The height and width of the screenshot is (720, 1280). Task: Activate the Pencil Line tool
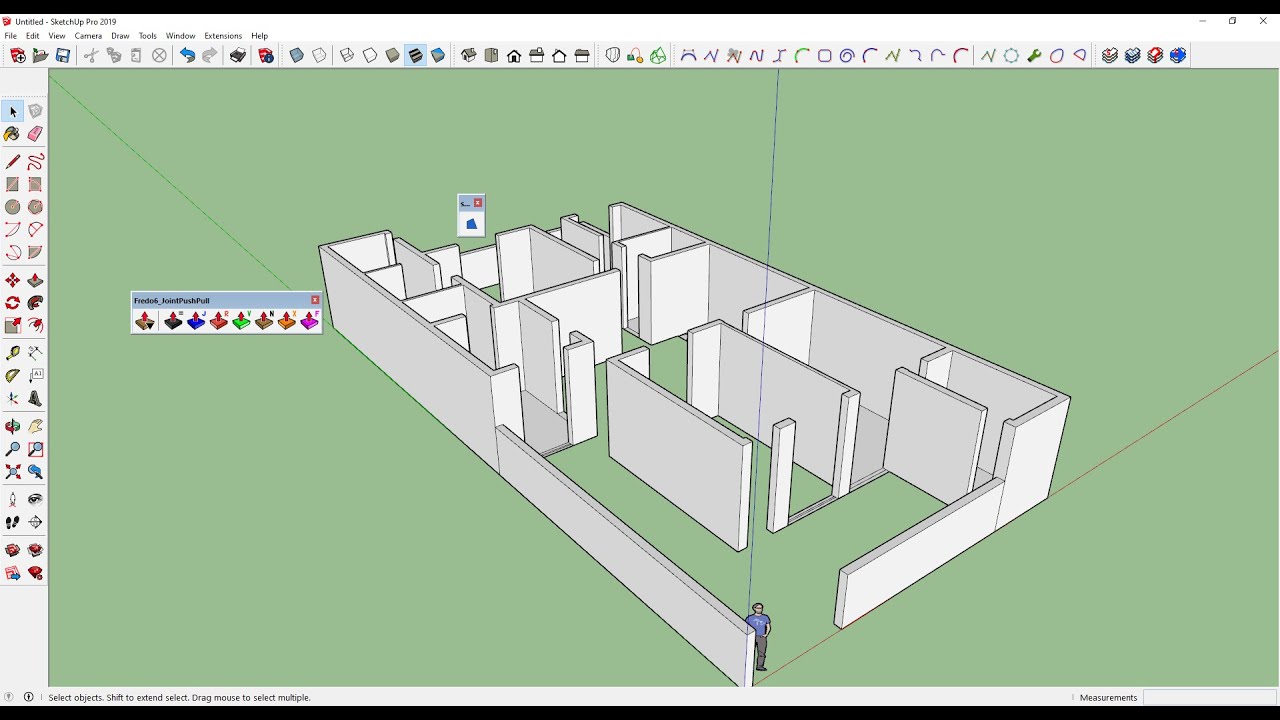tap(12, 162)
